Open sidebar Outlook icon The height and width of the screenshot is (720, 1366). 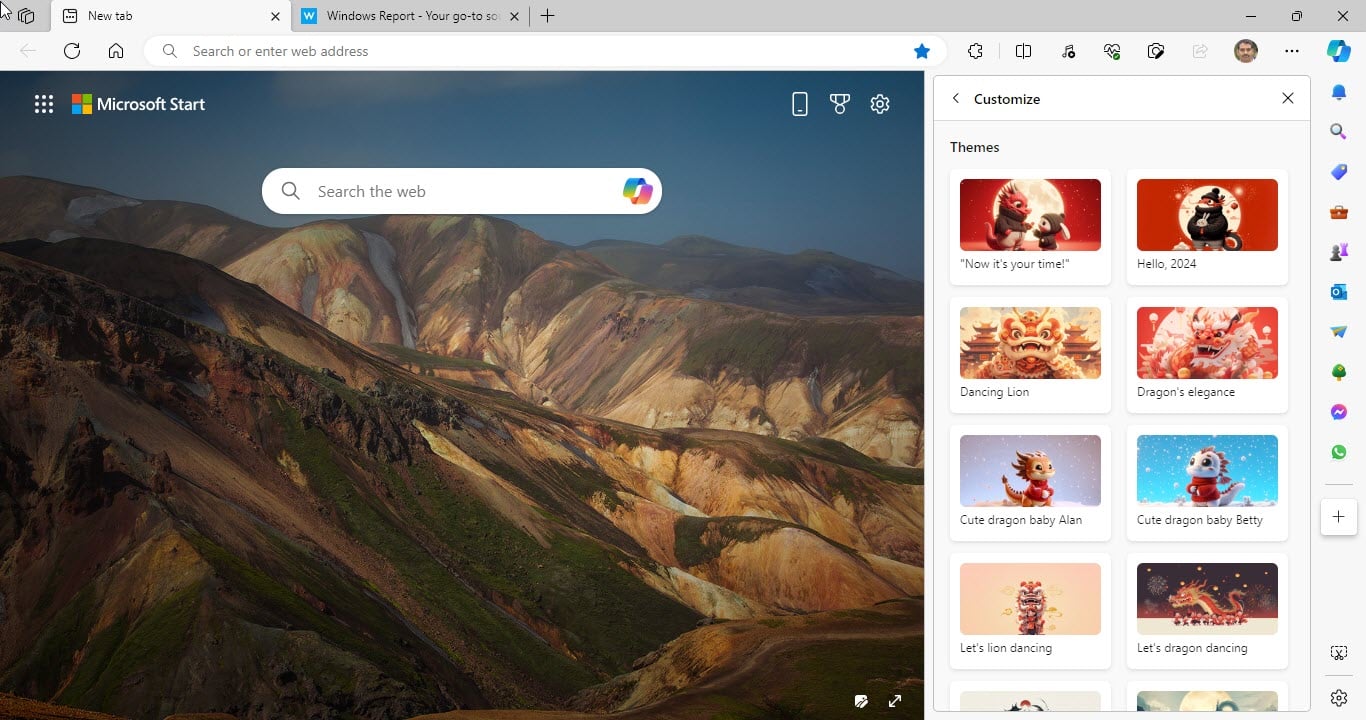point(1339,292)
